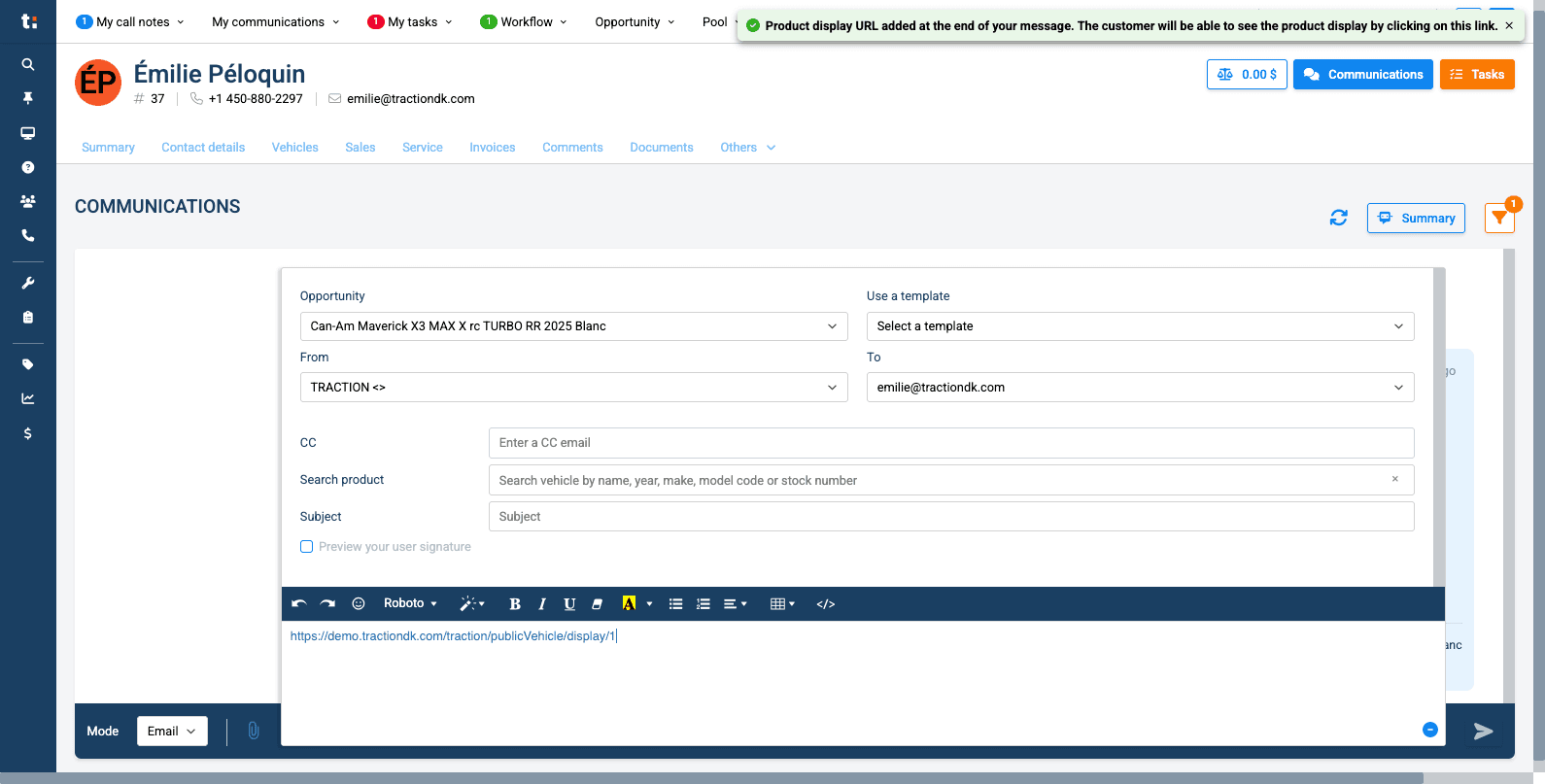Apply italic formatting in the editor
The width and height of the screenshot is (1545, 784).
tap(542, 604)
